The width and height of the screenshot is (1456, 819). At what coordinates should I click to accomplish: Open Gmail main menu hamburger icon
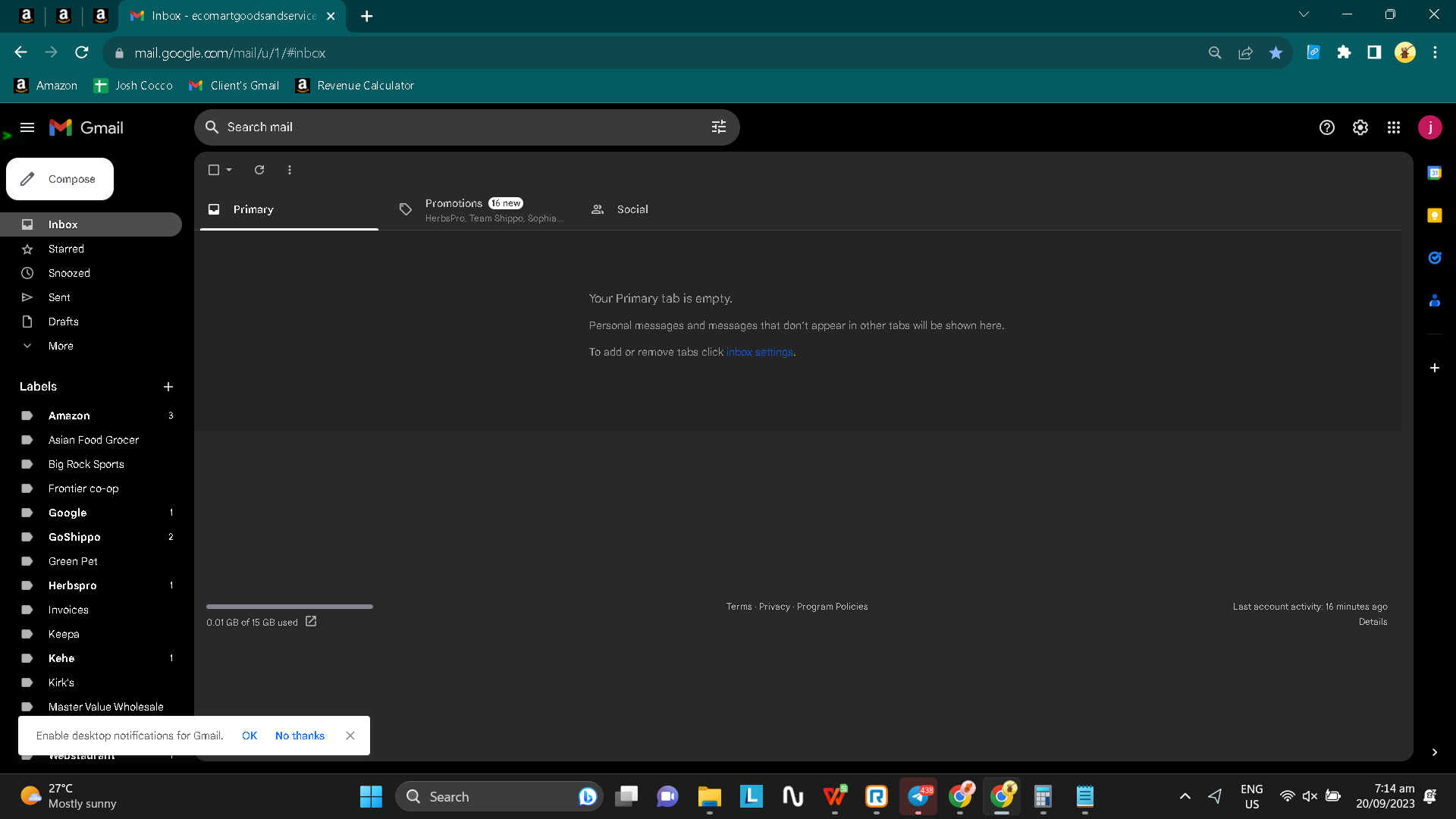(27, 127)
